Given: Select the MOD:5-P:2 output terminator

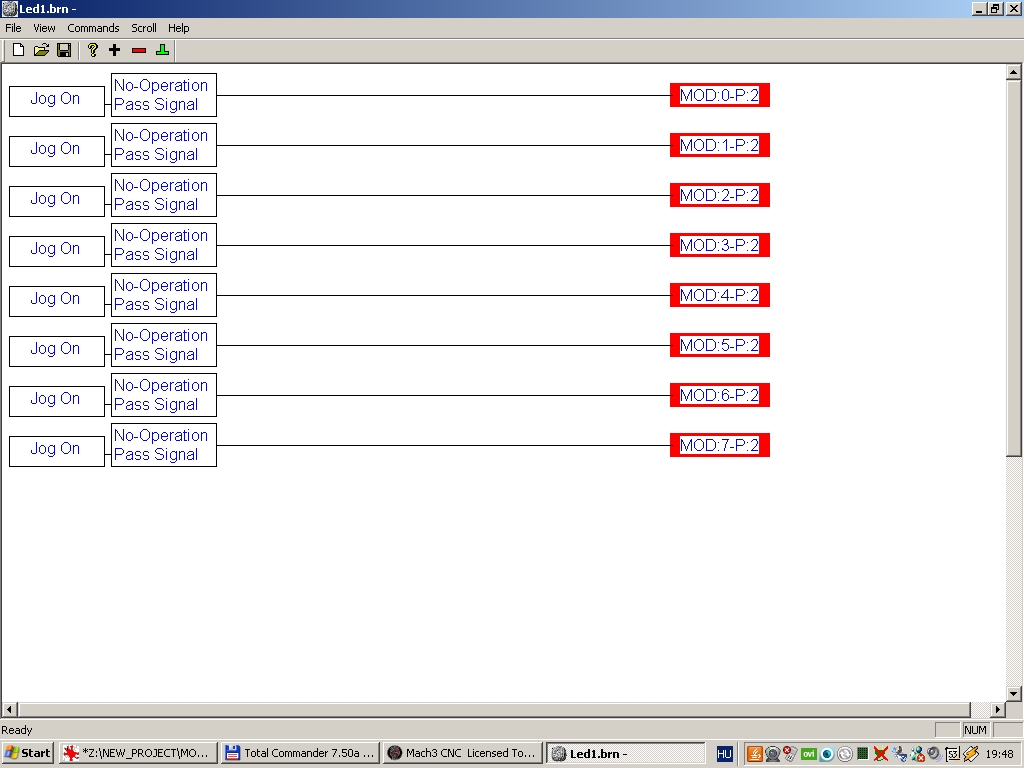Looking at the screenshot, I should (x=720, y=345).
